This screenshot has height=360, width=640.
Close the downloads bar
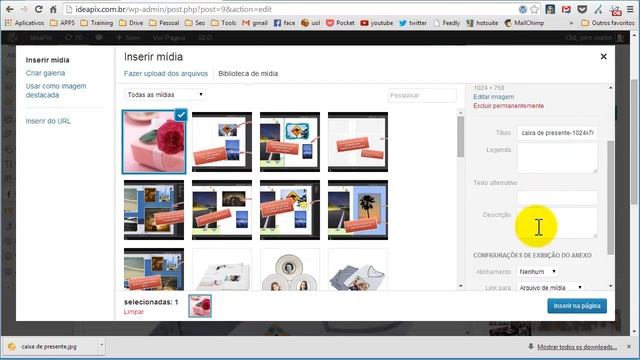(x=629, y=347)
